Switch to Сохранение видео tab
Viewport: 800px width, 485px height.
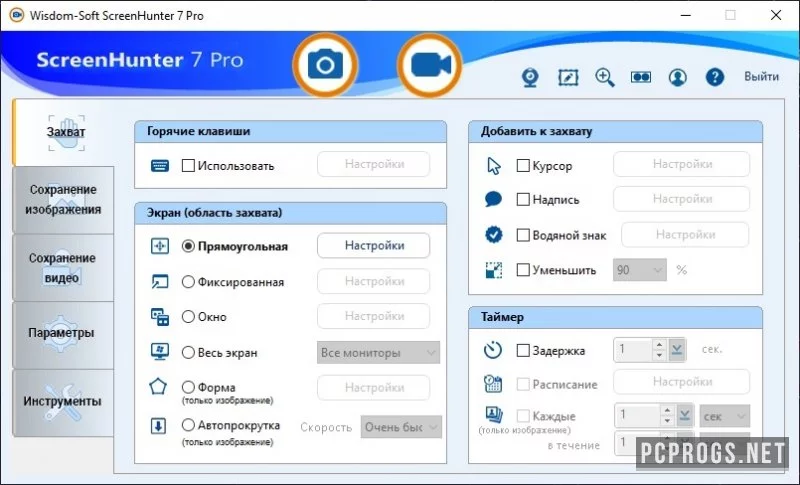pyautogui.click(x=63, y=268)
